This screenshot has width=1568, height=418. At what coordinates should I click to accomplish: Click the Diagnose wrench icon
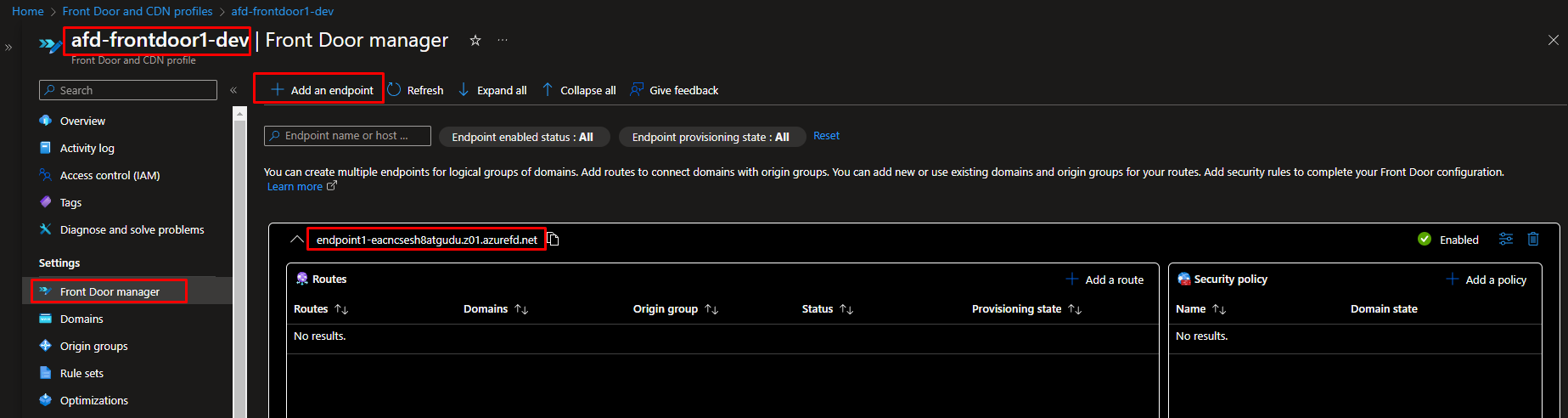point(46,229)
